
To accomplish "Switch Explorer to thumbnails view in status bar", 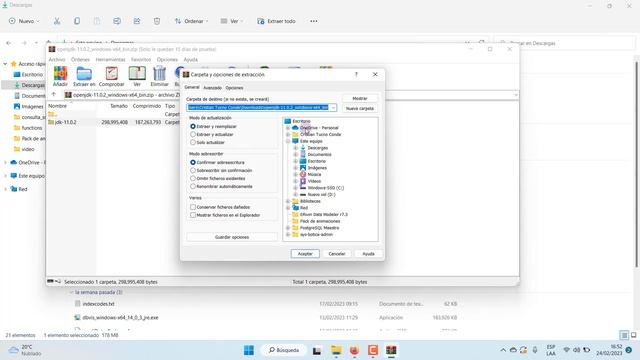I will pyautogui.click(x=633, y=335).
